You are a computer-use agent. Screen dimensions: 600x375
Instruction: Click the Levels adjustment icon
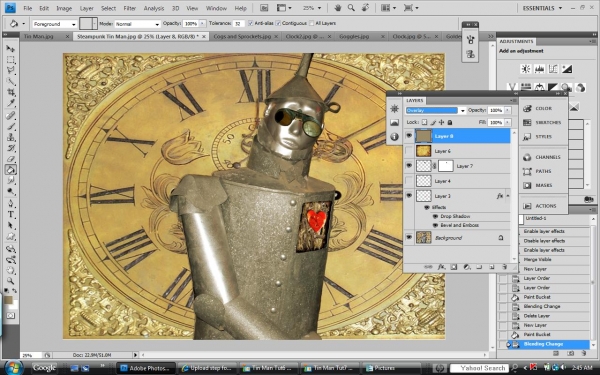pos(540,69)
